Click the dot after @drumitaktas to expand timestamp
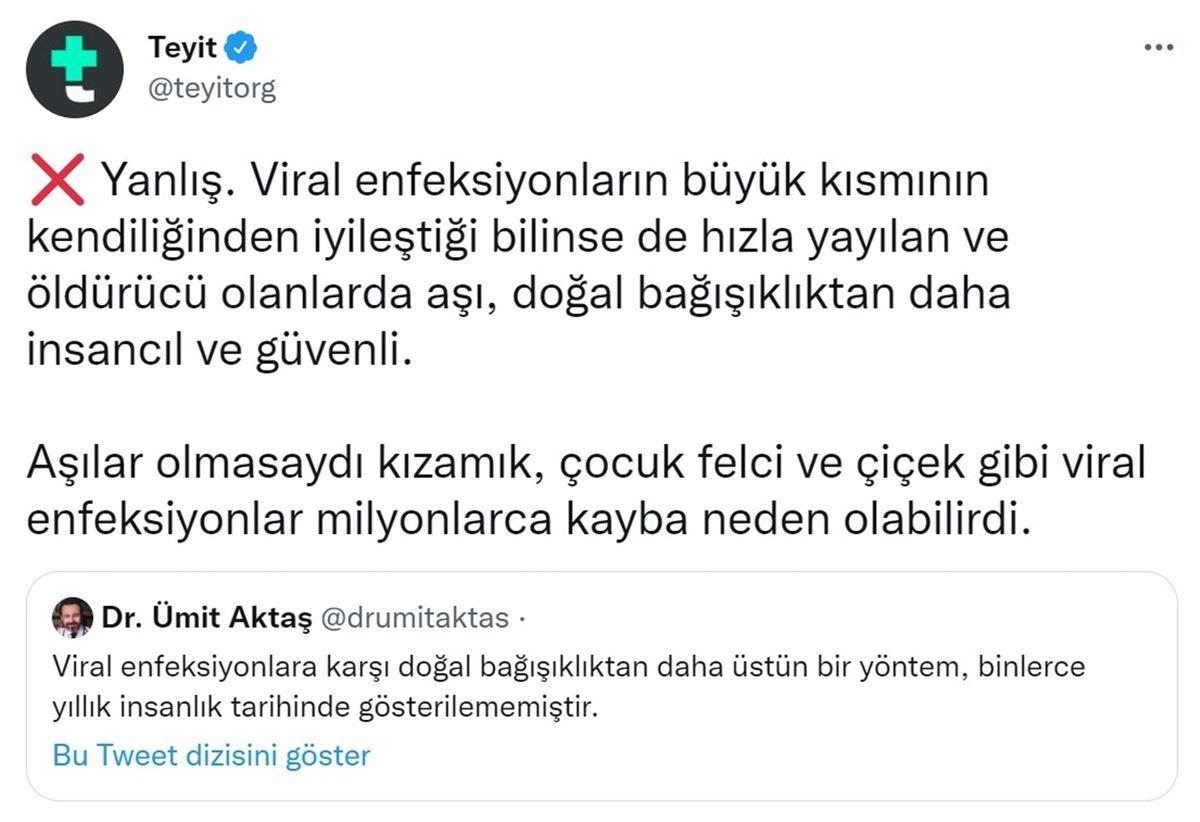 (x=520, y=618)
